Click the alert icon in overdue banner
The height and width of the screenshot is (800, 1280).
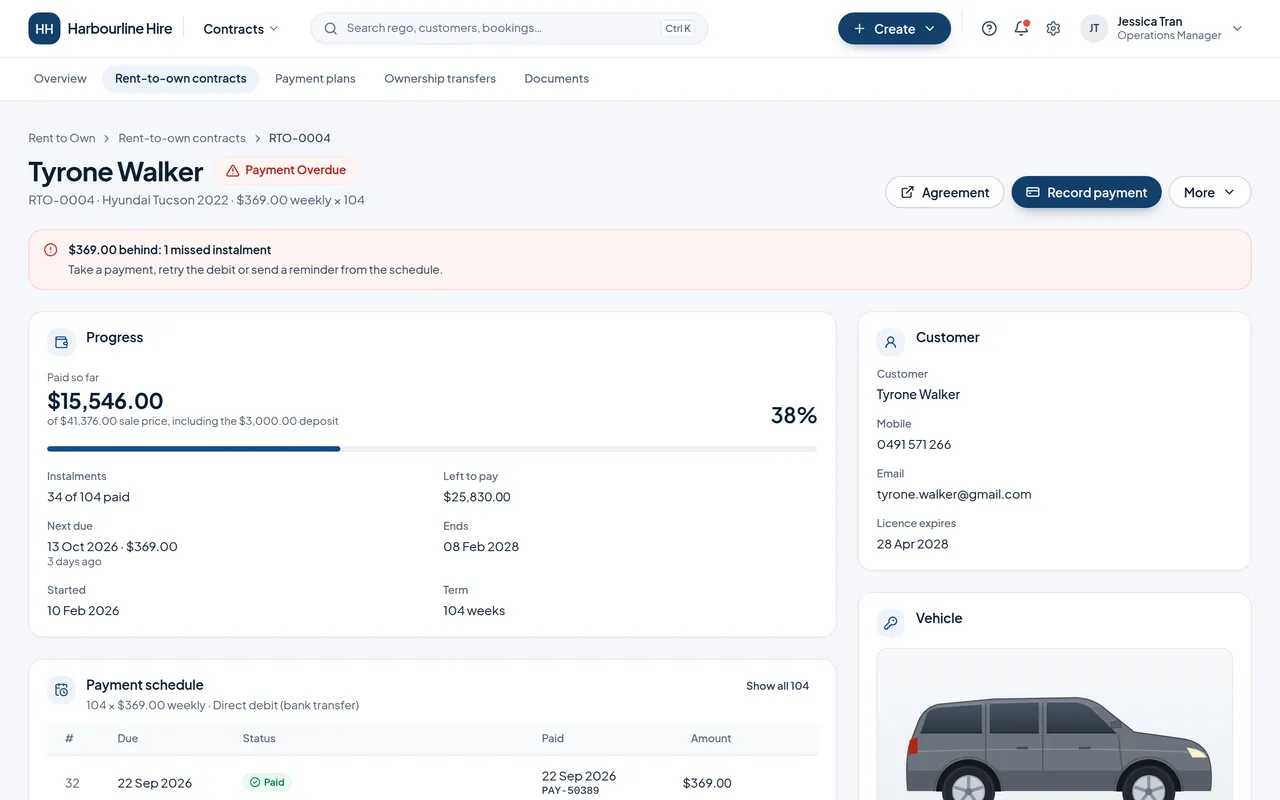[x=51, y=250]
